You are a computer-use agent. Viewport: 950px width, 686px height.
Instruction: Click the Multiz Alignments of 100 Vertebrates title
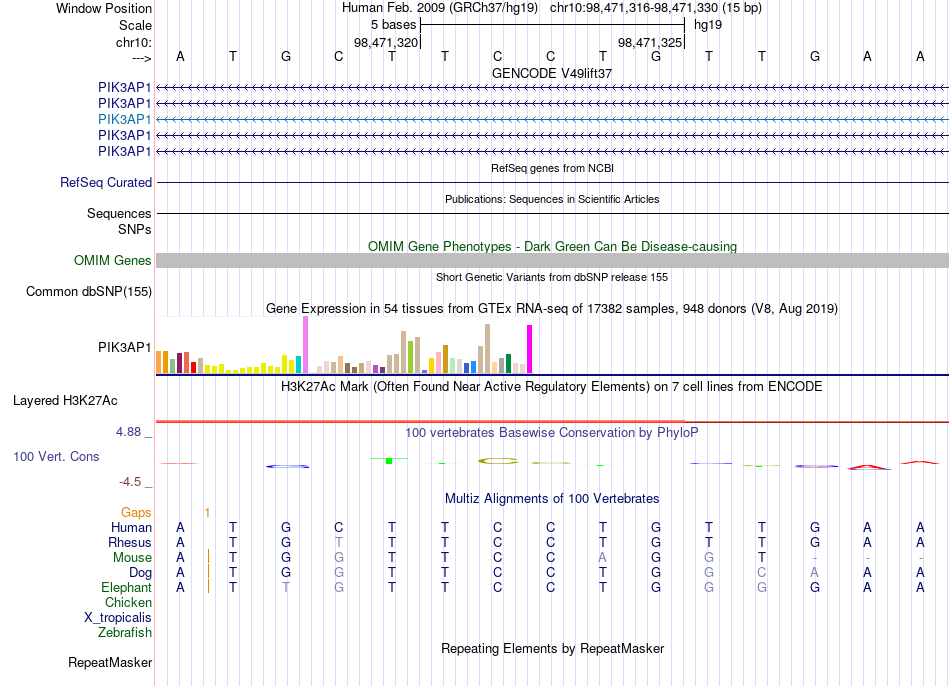coord(552,499)
